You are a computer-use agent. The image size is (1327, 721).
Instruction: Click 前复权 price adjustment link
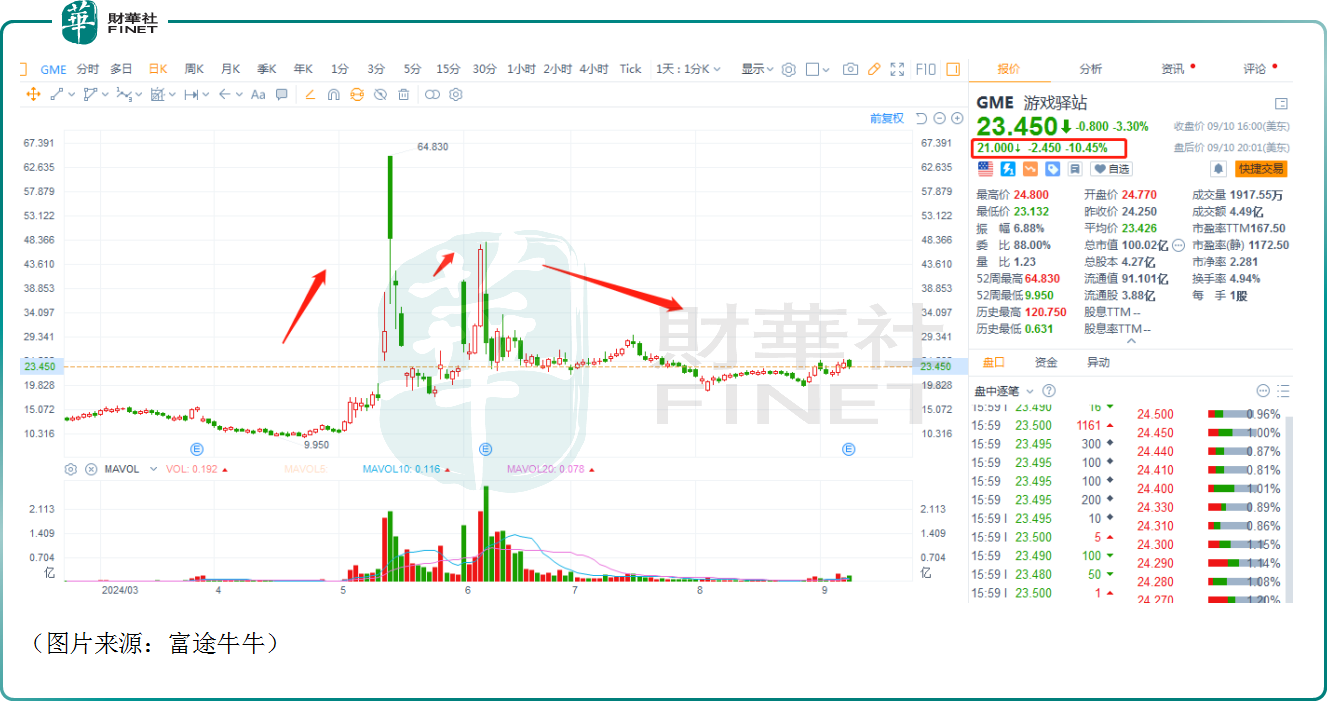click(x=887, y=118)
